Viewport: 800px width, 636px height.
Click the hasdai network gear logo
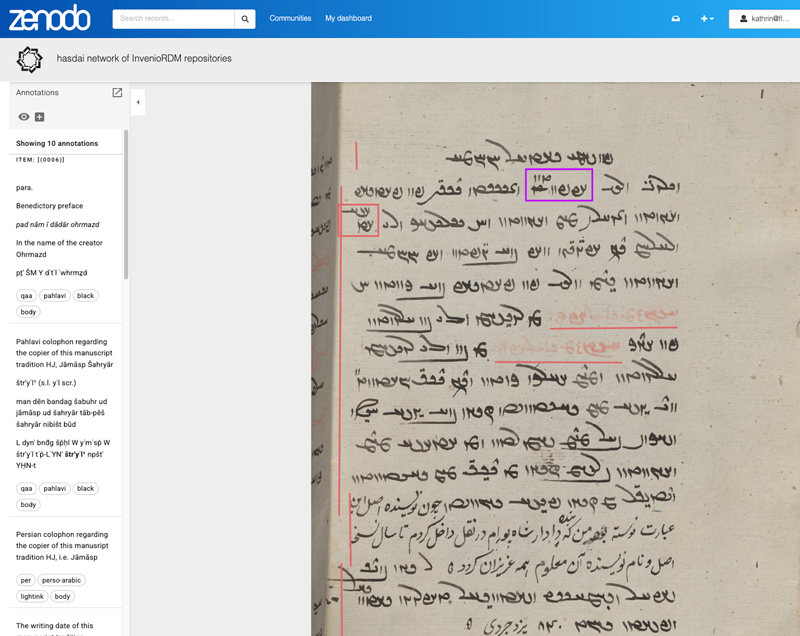point(30,59)
